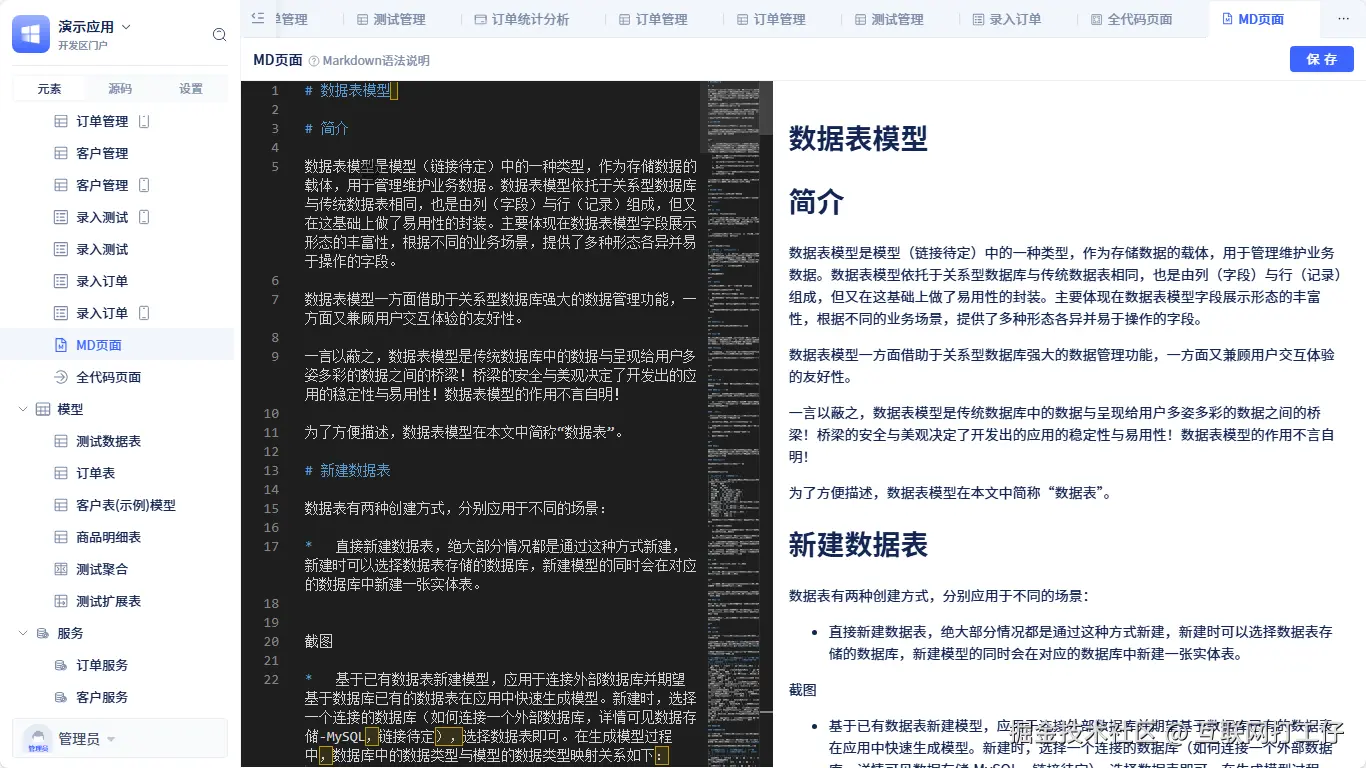Click the 截图 text in the preview pane
1366x768 pixels.
(x=803, y=690)
